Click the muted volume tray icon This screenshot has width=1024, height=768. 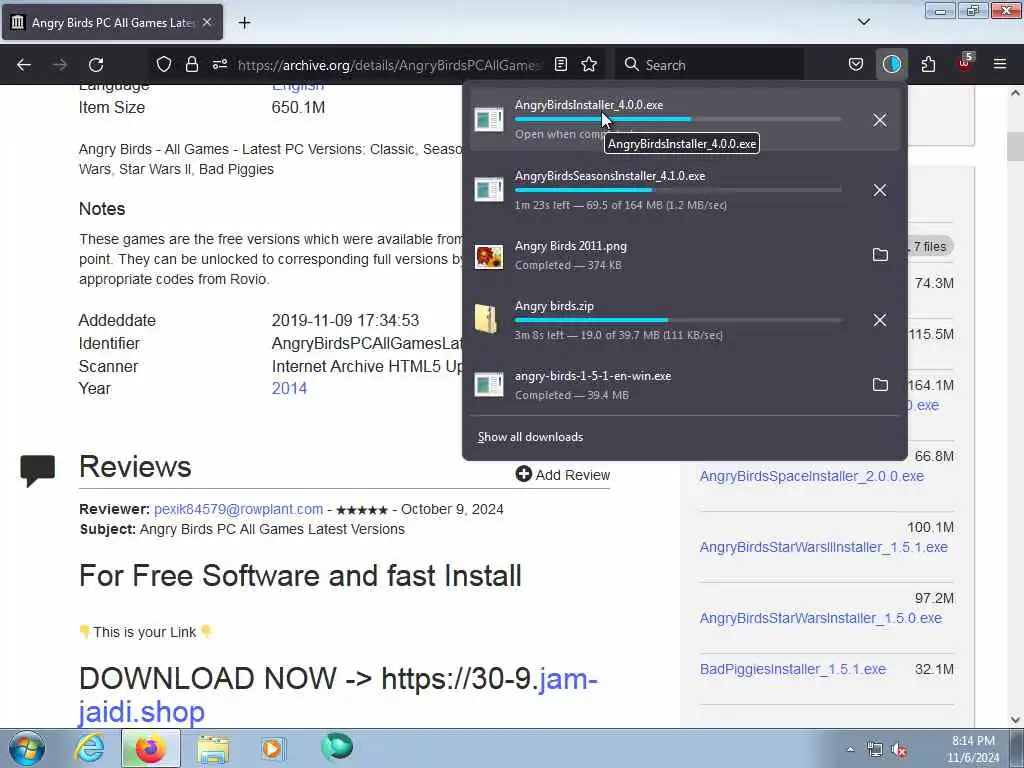pyautogui.click(x=899, y=750)
